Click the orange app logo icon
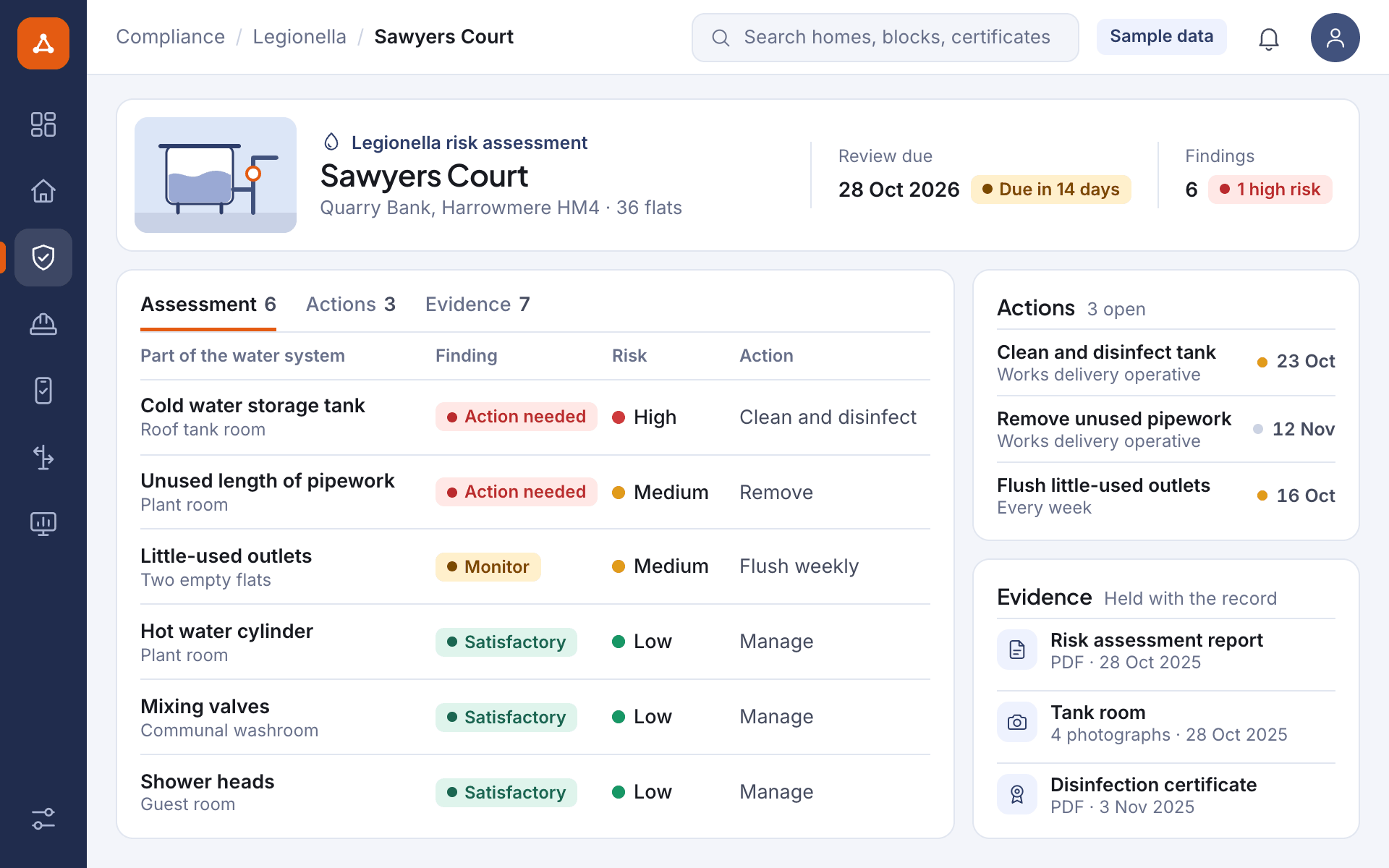Screen dimensions: 1389x868 click(x=43, y=43)
